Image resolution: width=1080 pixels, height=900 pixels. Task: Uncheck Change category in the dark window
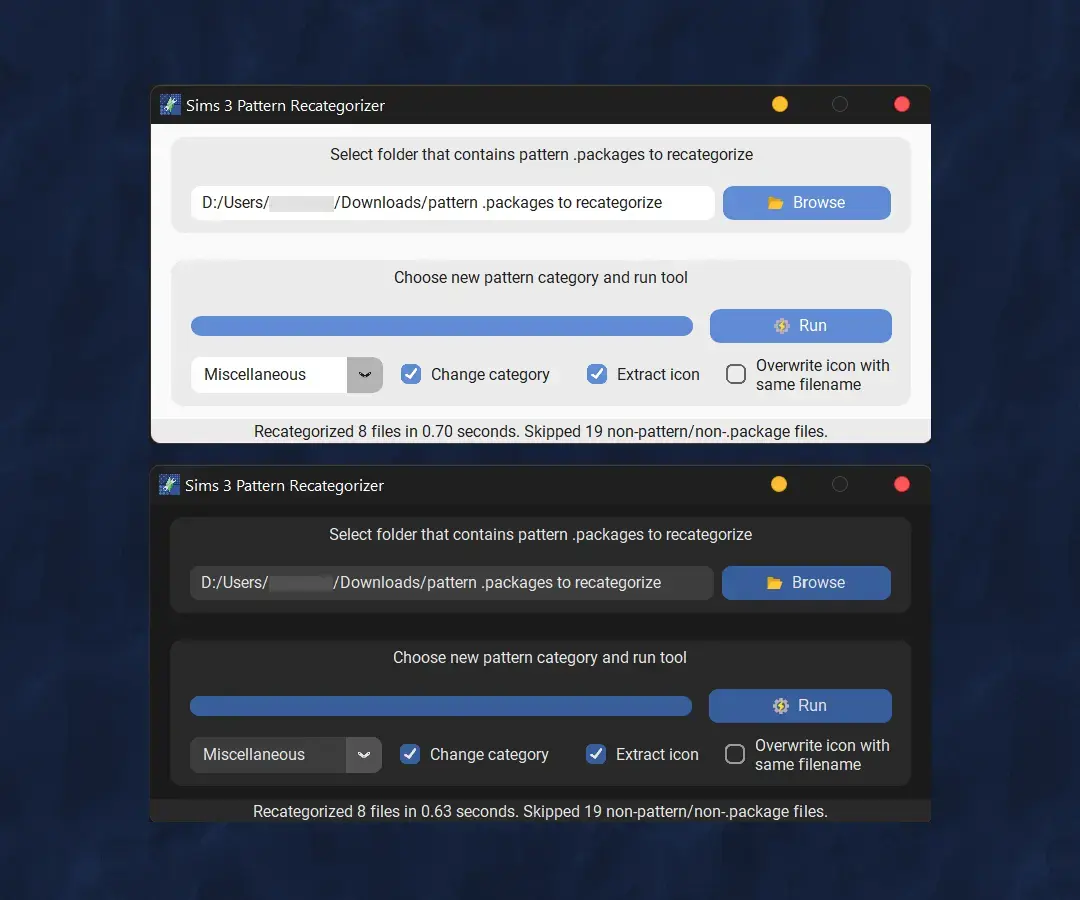[410, 754]
